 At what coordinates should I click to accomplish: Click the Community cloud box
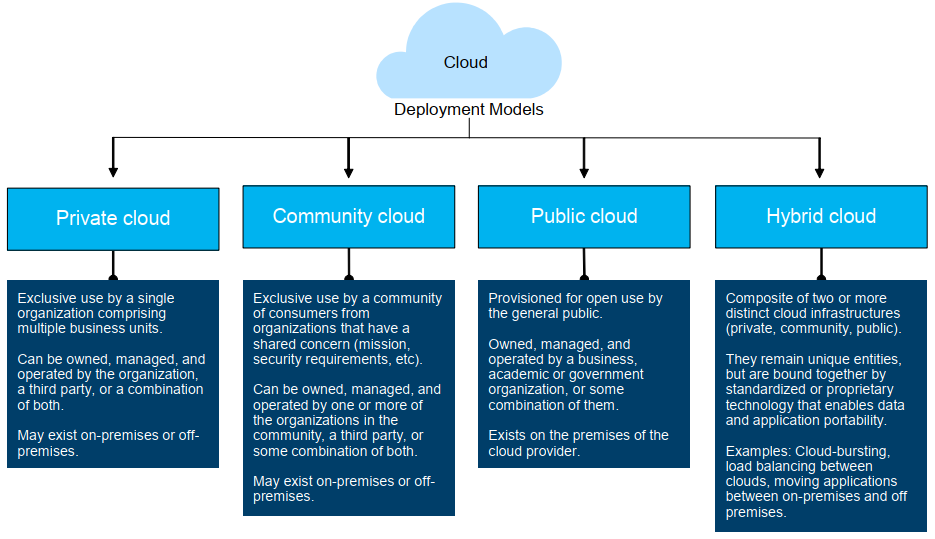[x=349, y=216]
